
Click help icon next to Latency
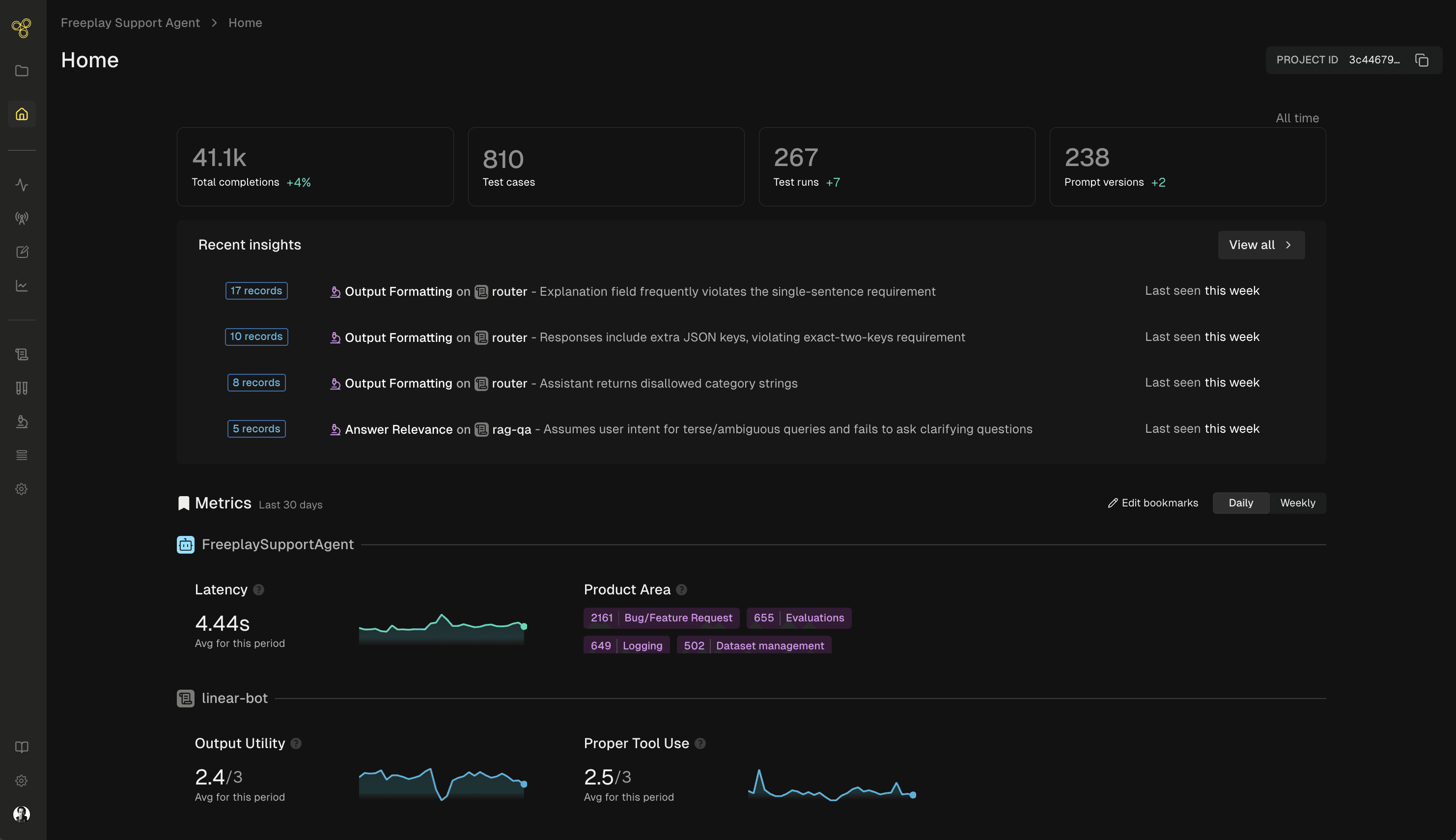tap(259, 589)
